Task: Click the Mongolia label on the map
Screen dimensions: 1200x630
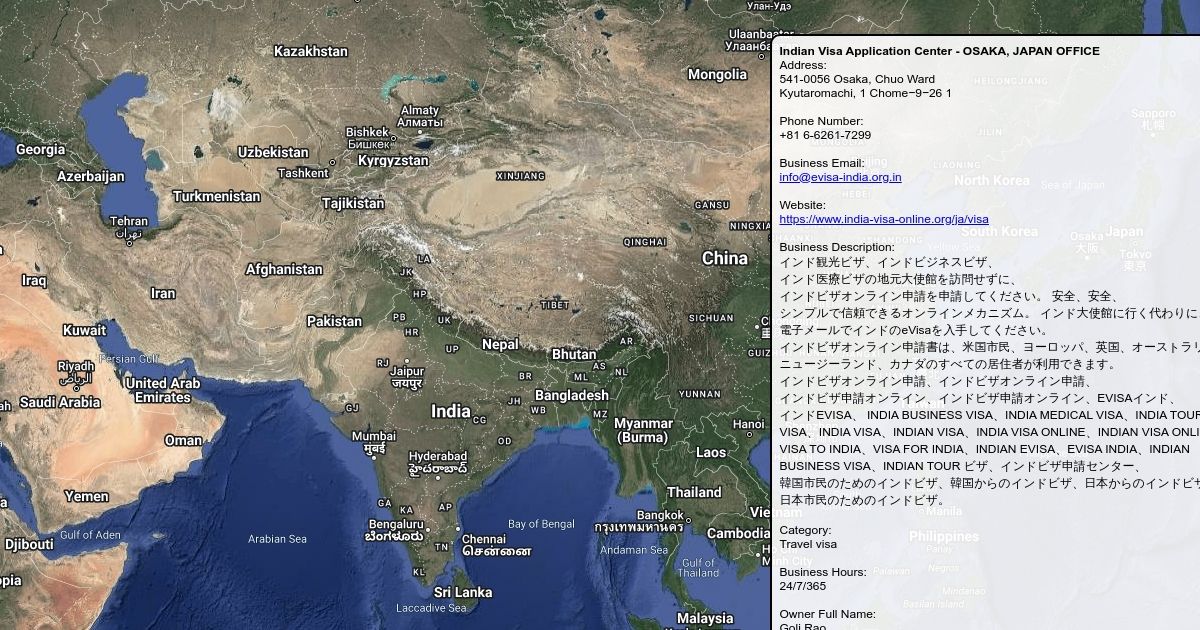Action: click(717, 74)
